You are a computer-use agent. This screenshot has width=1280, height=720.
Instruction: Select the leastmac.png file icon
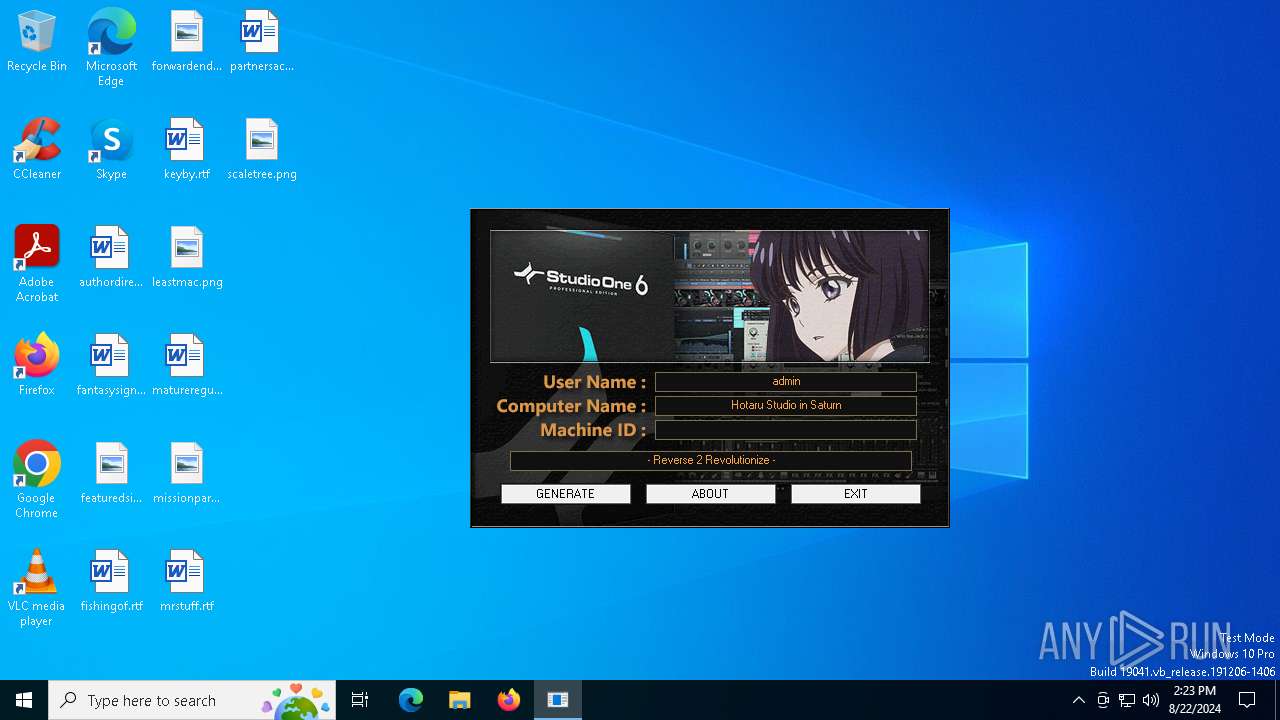coord(187,258)
